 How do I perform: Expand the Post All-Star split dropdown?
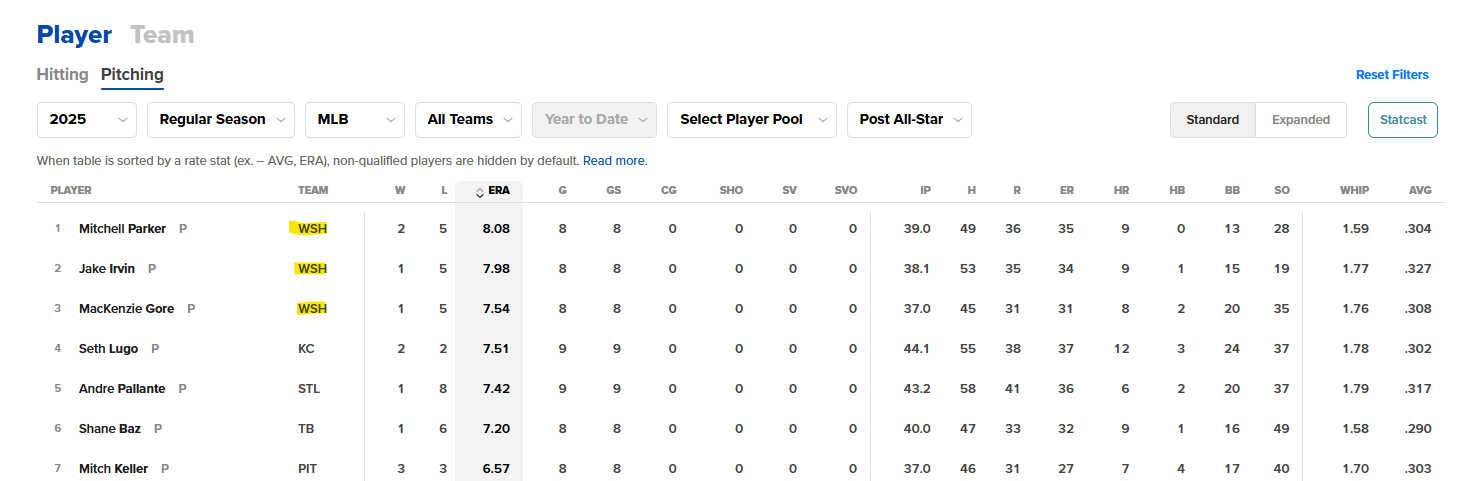909,119
